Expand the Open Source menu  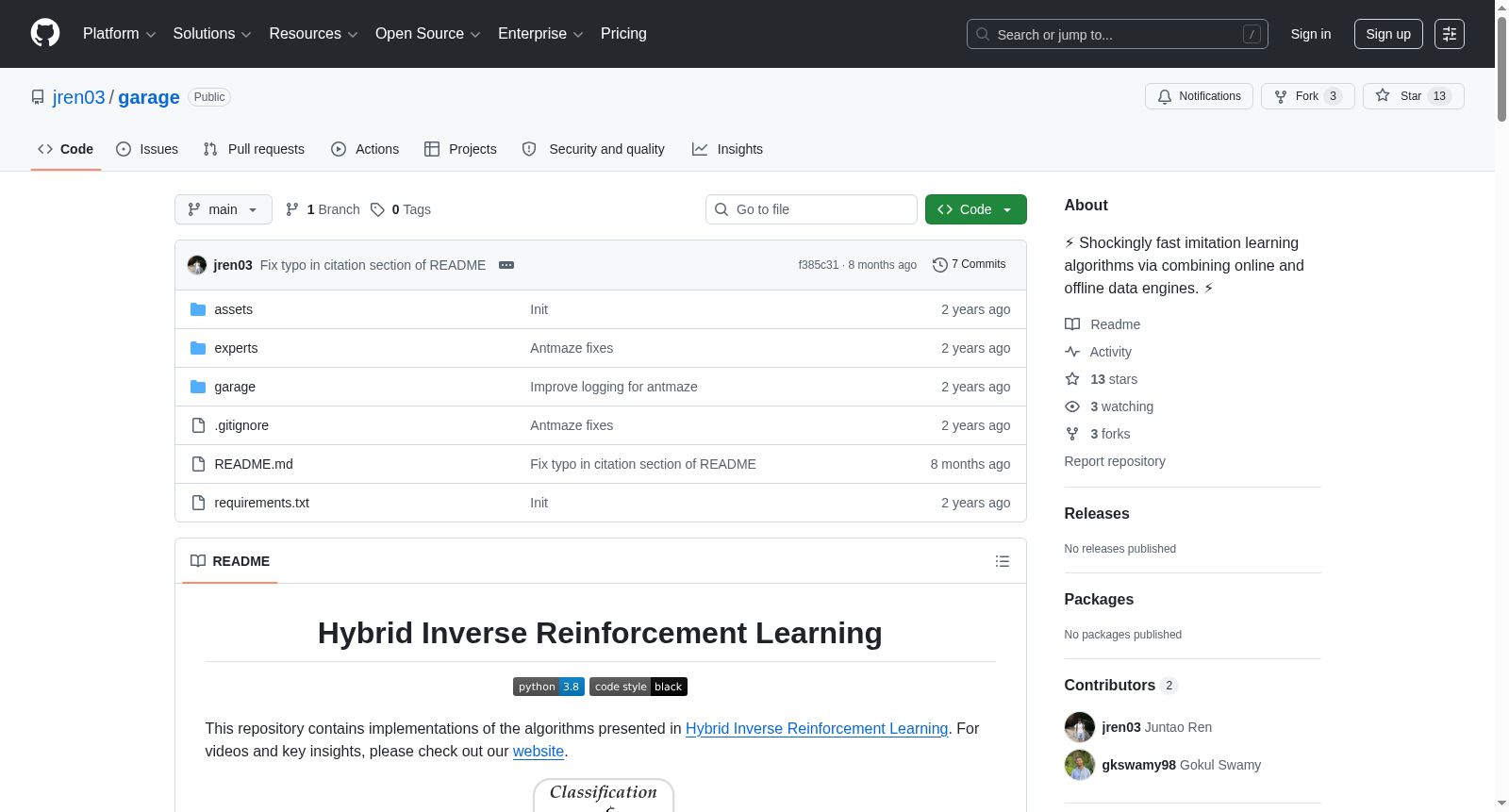(428, 34)
